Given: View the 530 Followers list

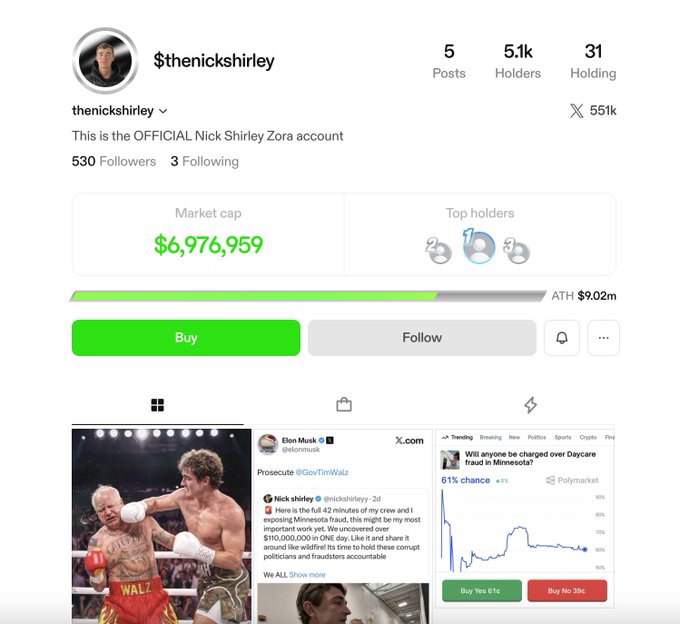Looking at the screenshot, I should [114, 161].
